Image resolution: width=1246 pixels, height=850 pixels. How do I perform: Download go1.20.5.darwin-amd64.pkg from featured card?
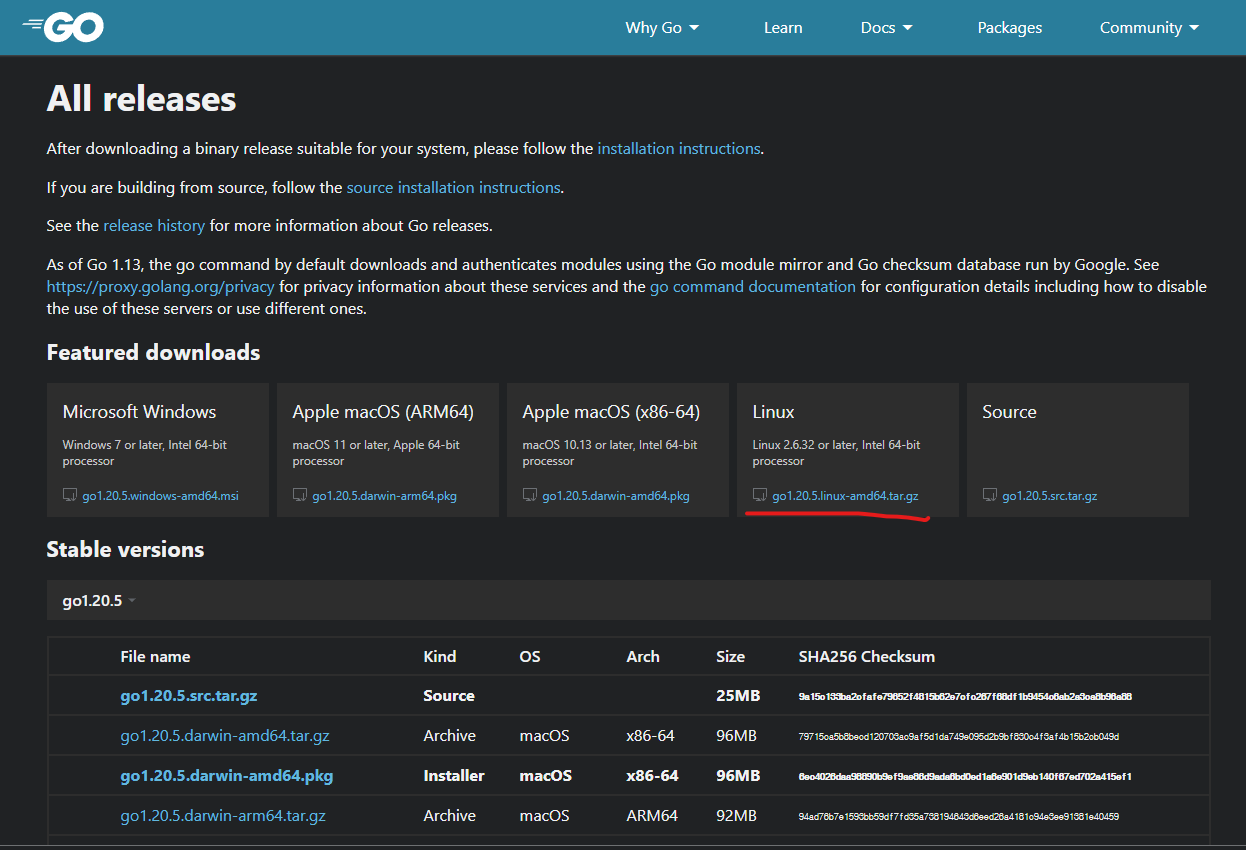point(616,496)
